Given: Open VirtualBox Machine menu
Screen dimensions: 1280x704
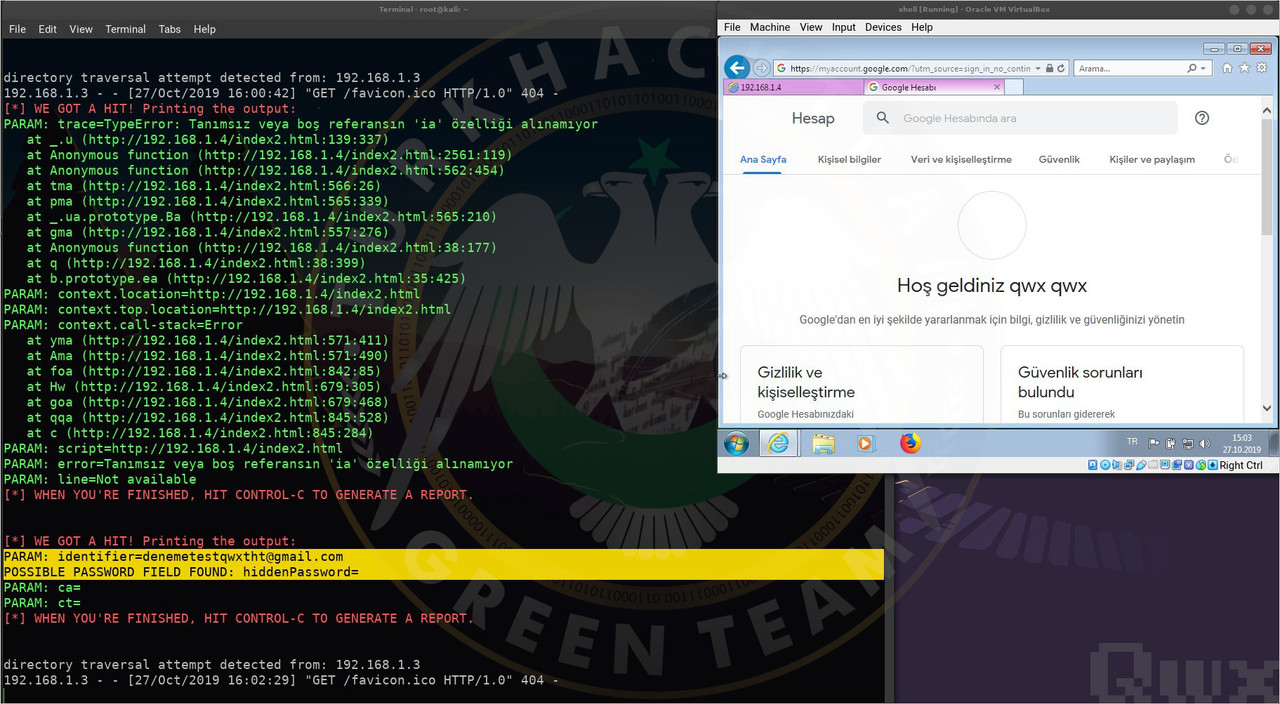Looking at the screenshot, I should pyautogui.click(x=770, y=27).
